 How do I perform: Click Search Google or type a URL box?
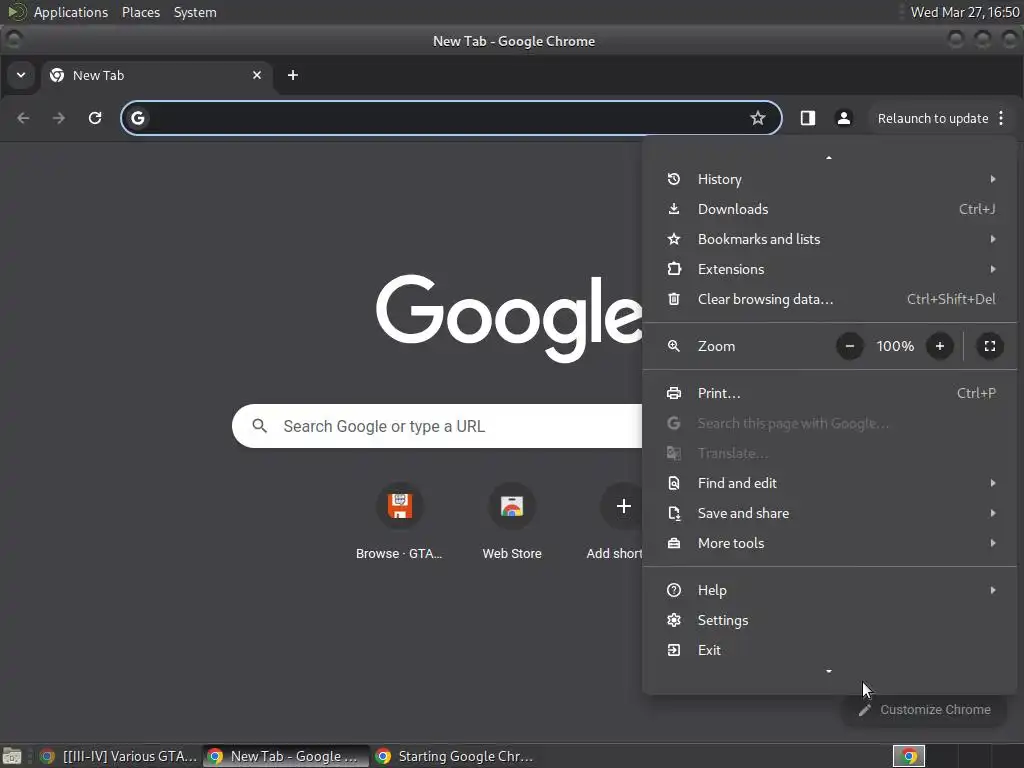[437, 426]
